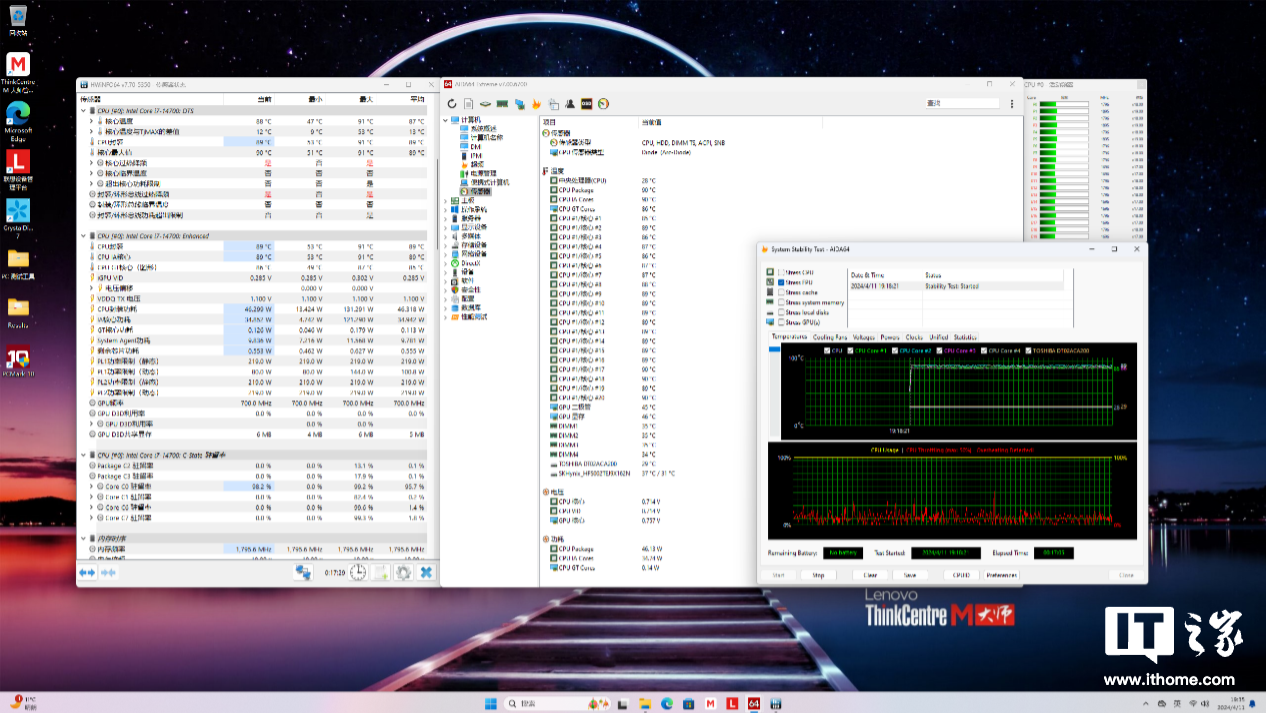
Task: Click the Preferences button
Action: tap(1001, 575)
